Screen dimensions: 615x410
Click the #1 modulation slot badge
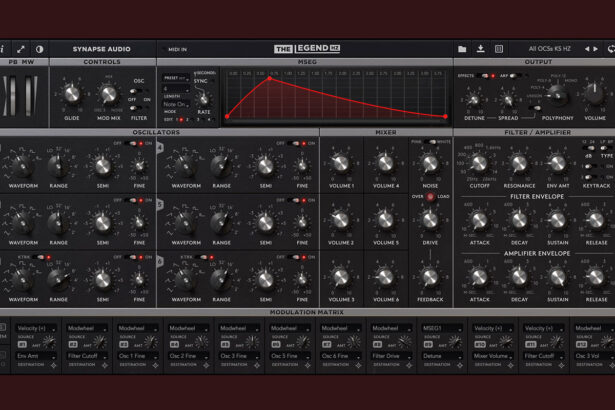(22, 344)
